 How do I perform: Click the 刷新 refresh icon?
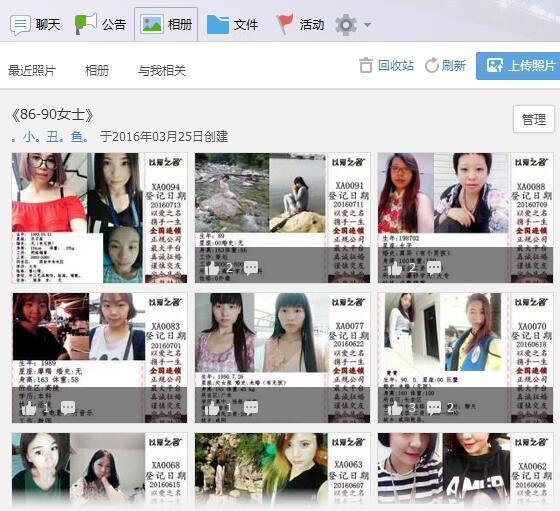click(432, 65)
